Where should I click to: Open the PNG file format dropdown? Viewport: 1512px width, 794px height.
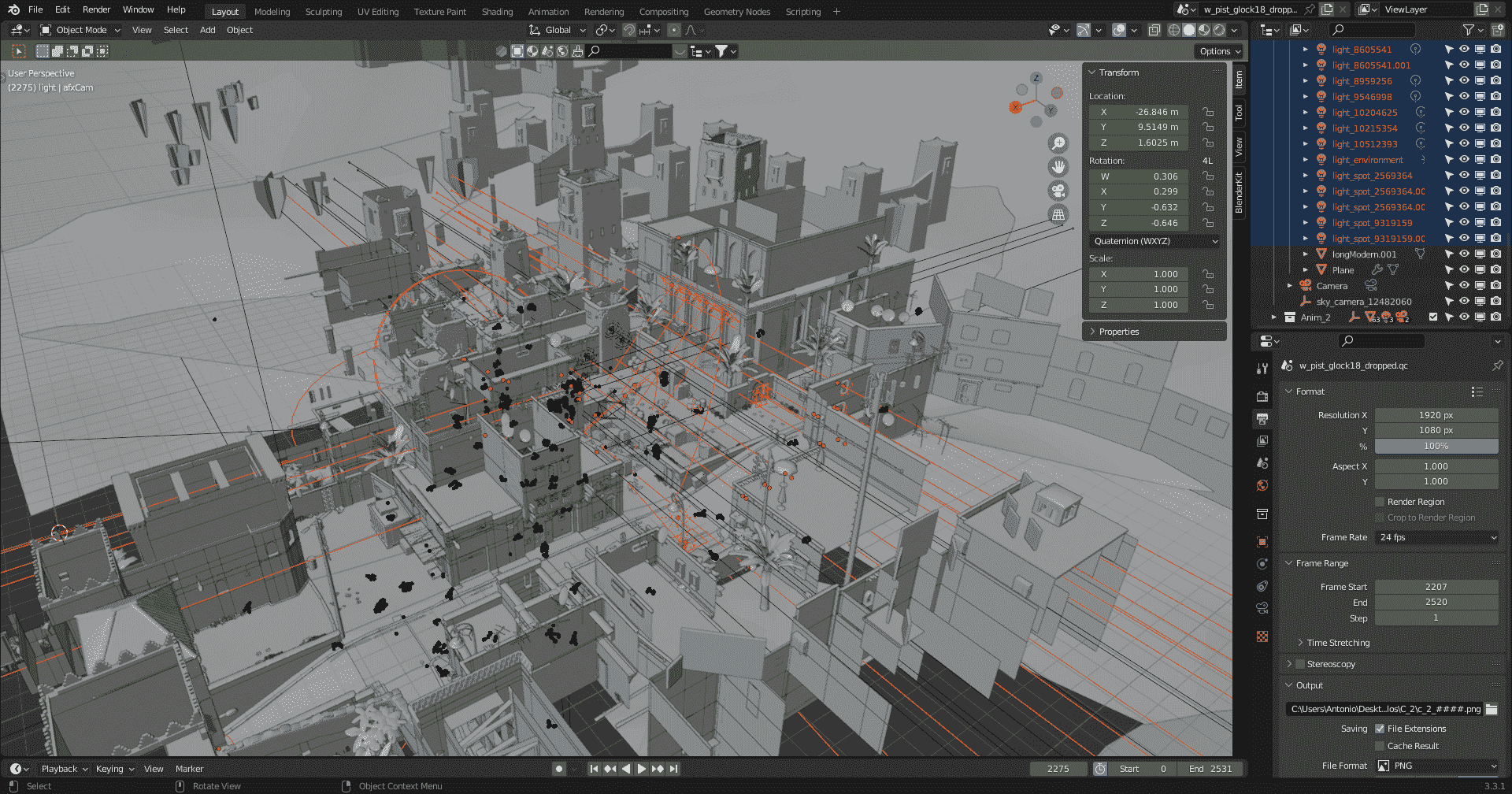point(1436,766)
